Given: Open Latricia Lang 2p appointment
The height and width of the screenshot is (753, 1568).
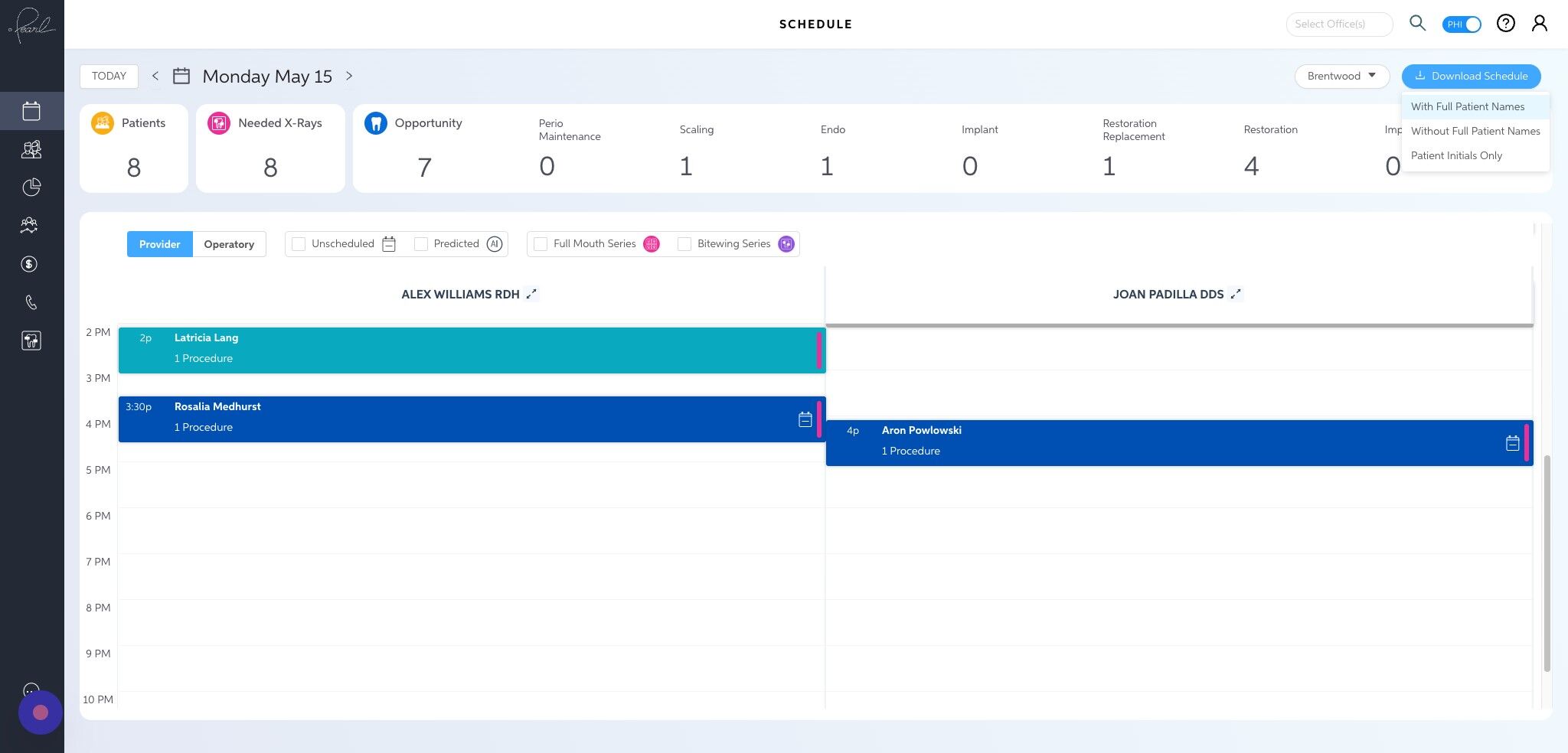Looking at the screenshot, I should point(472,350).
